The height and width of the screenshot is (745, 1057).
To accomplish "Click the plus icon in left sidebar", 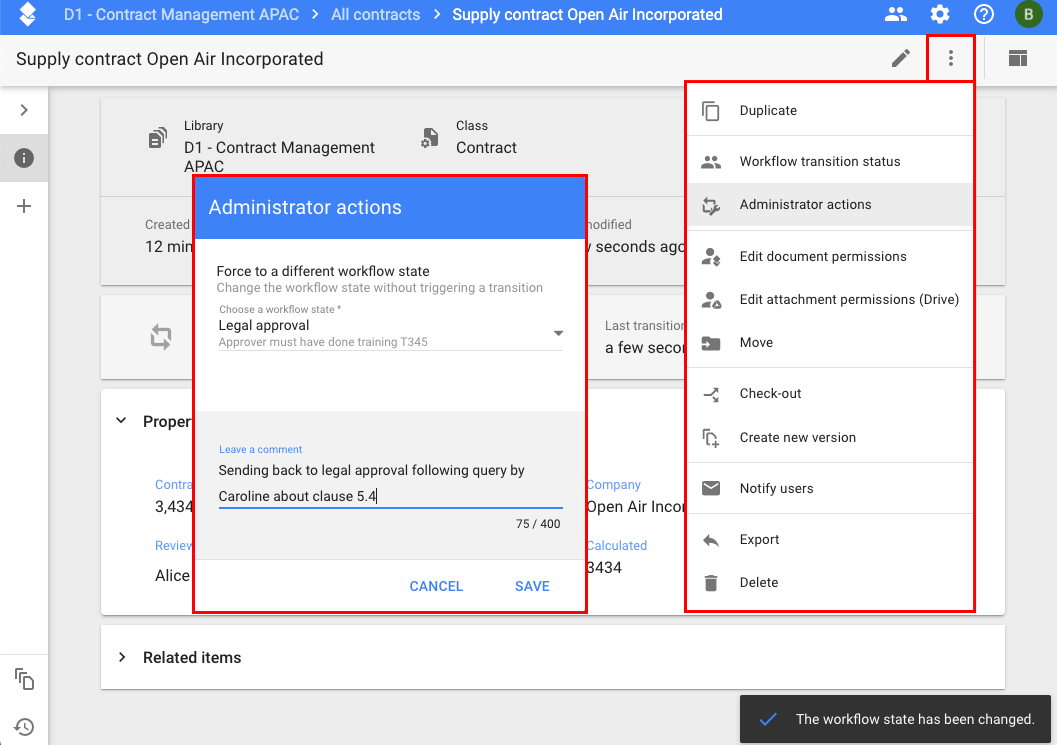I will [x=24, y=206].
